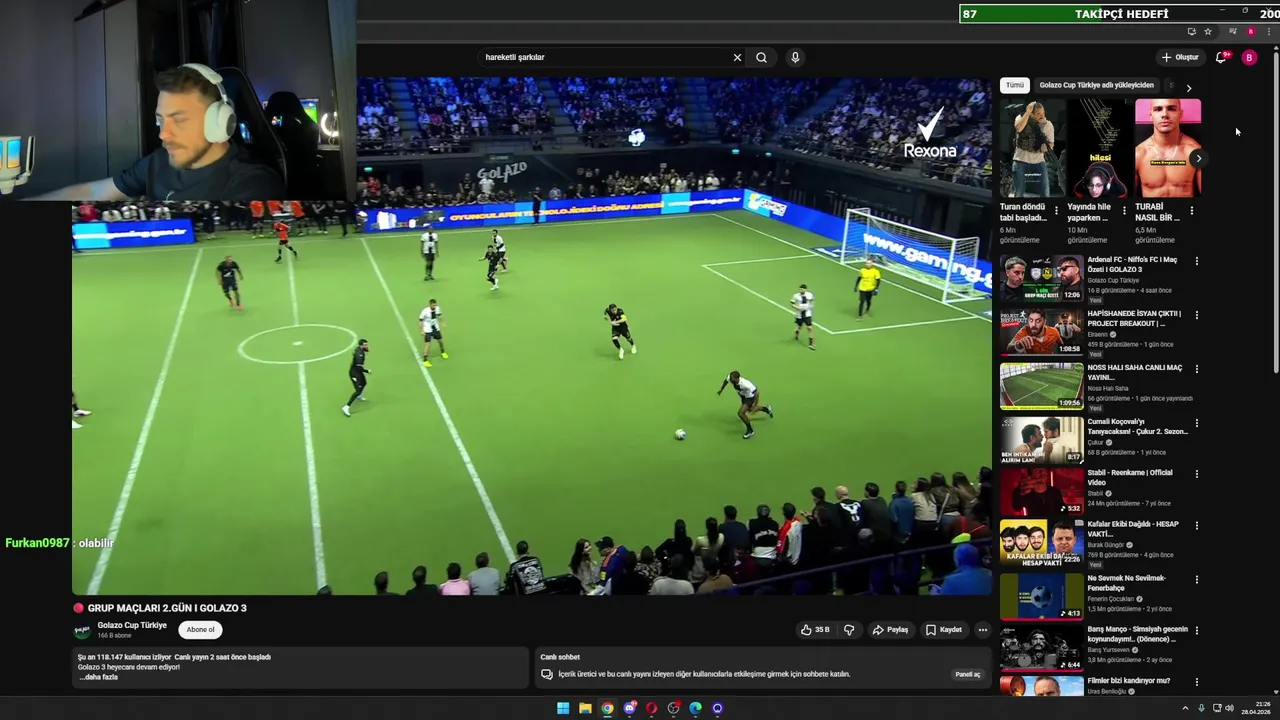This screenshot has width=1280, height=720.
Task: Open Chrome media control icon
Action: point(1233,31)
